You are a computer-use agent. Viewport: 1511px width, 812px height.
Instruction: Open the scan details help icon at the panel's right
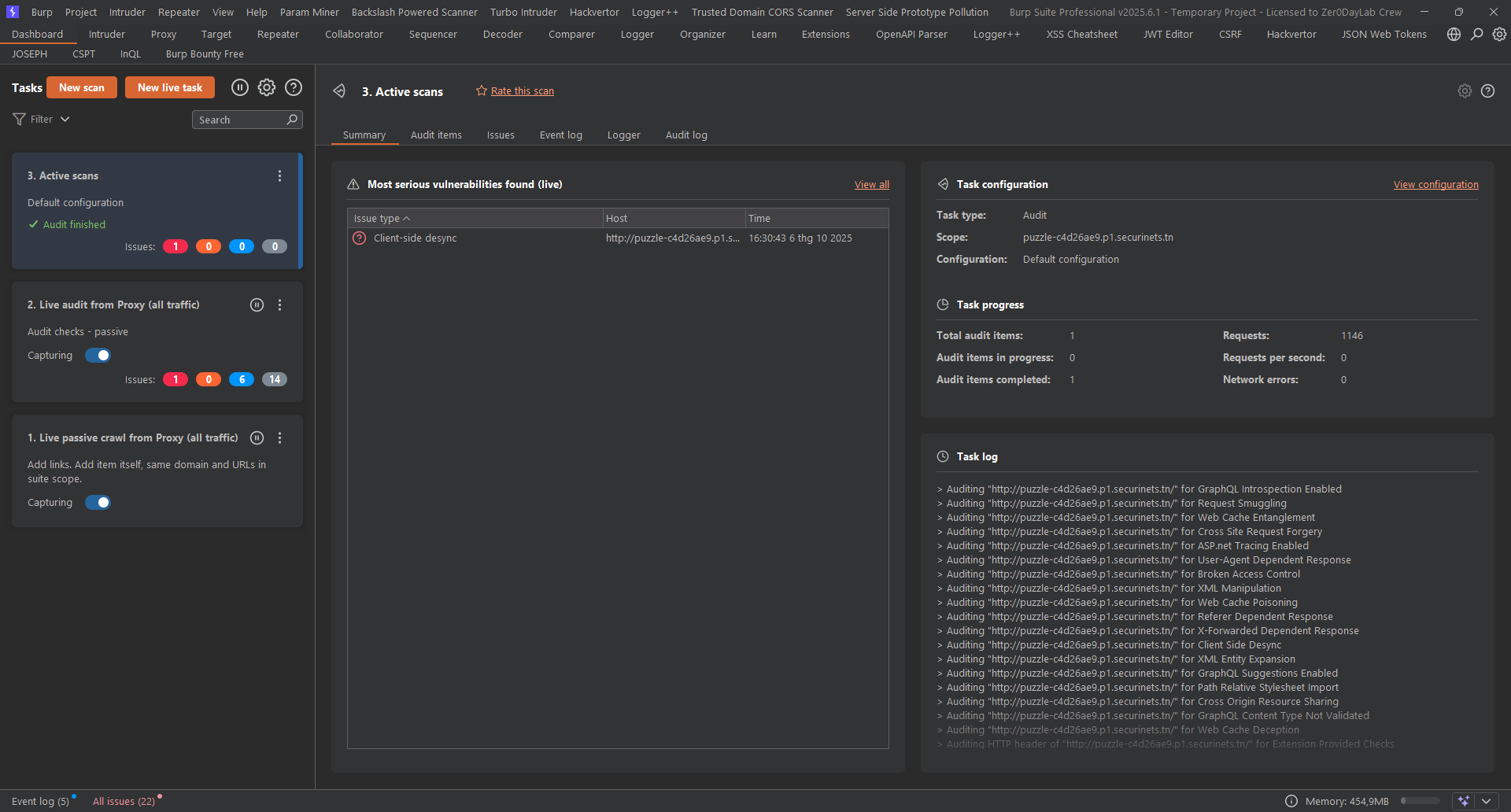point(1487,91)
